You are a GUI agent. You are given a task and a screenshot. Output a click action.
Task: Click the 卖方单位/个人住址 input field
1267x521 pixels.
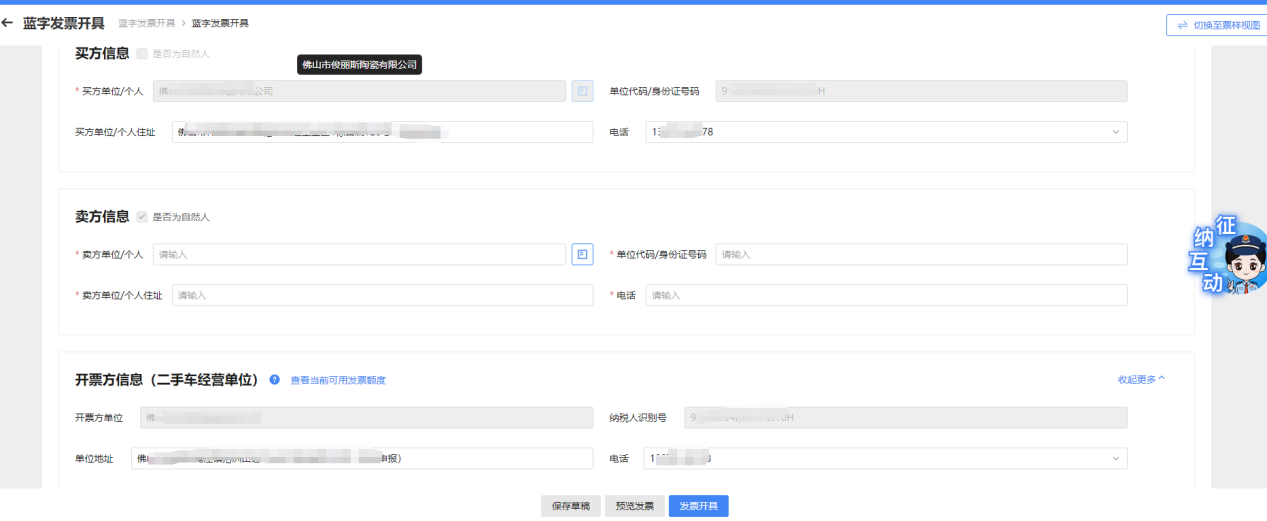[382, 296]
